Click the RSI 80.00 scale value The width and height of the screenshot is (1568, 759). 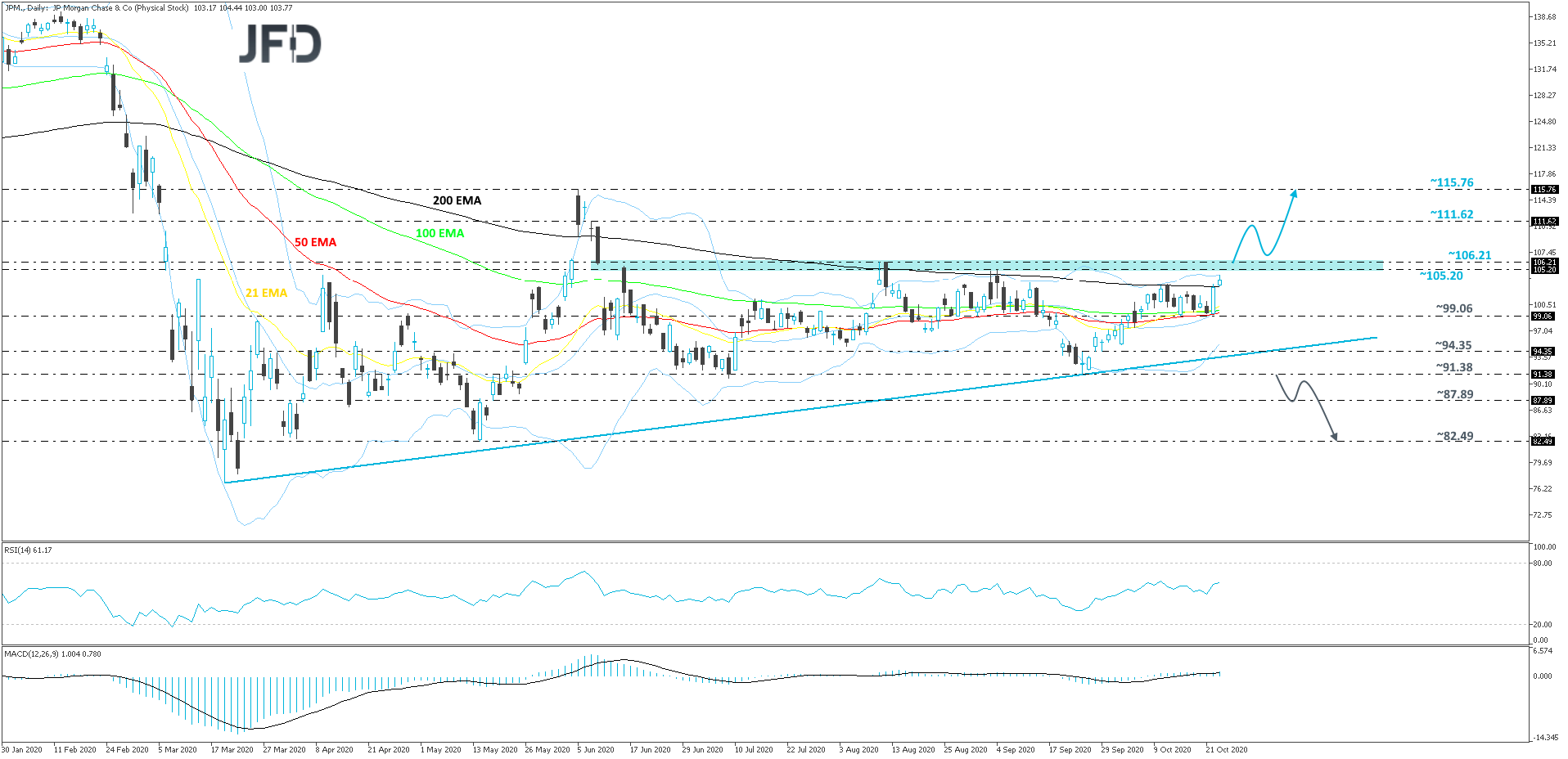click(1542, 563)
